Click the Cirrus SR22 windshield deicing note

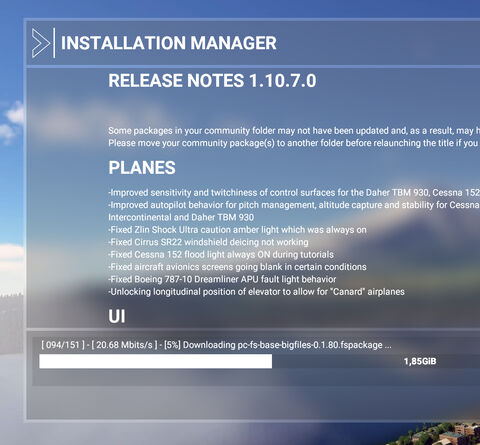coord(208,242)
